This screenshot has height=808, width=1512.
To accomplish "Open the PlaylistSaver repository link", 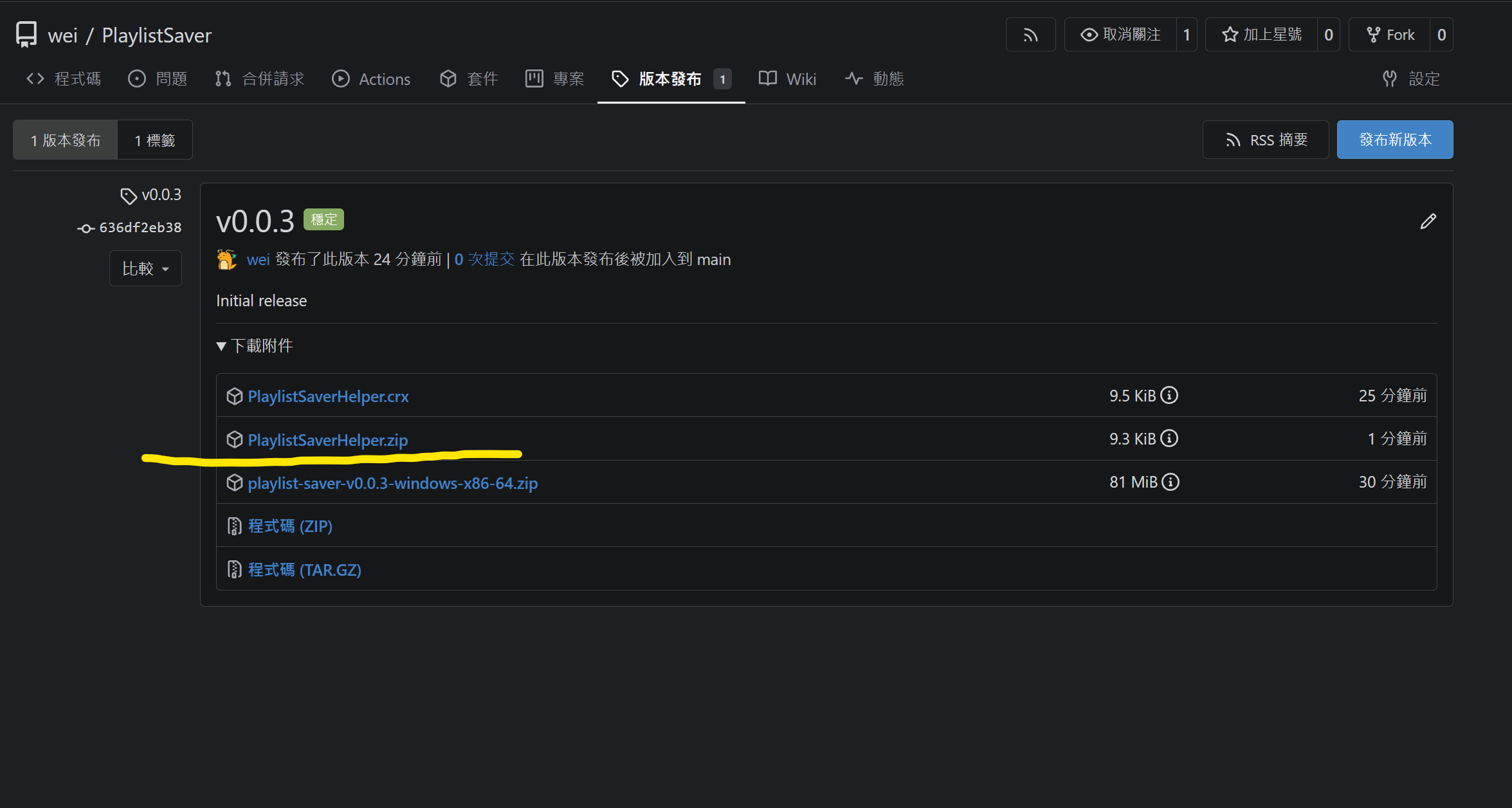I will 157,35.
